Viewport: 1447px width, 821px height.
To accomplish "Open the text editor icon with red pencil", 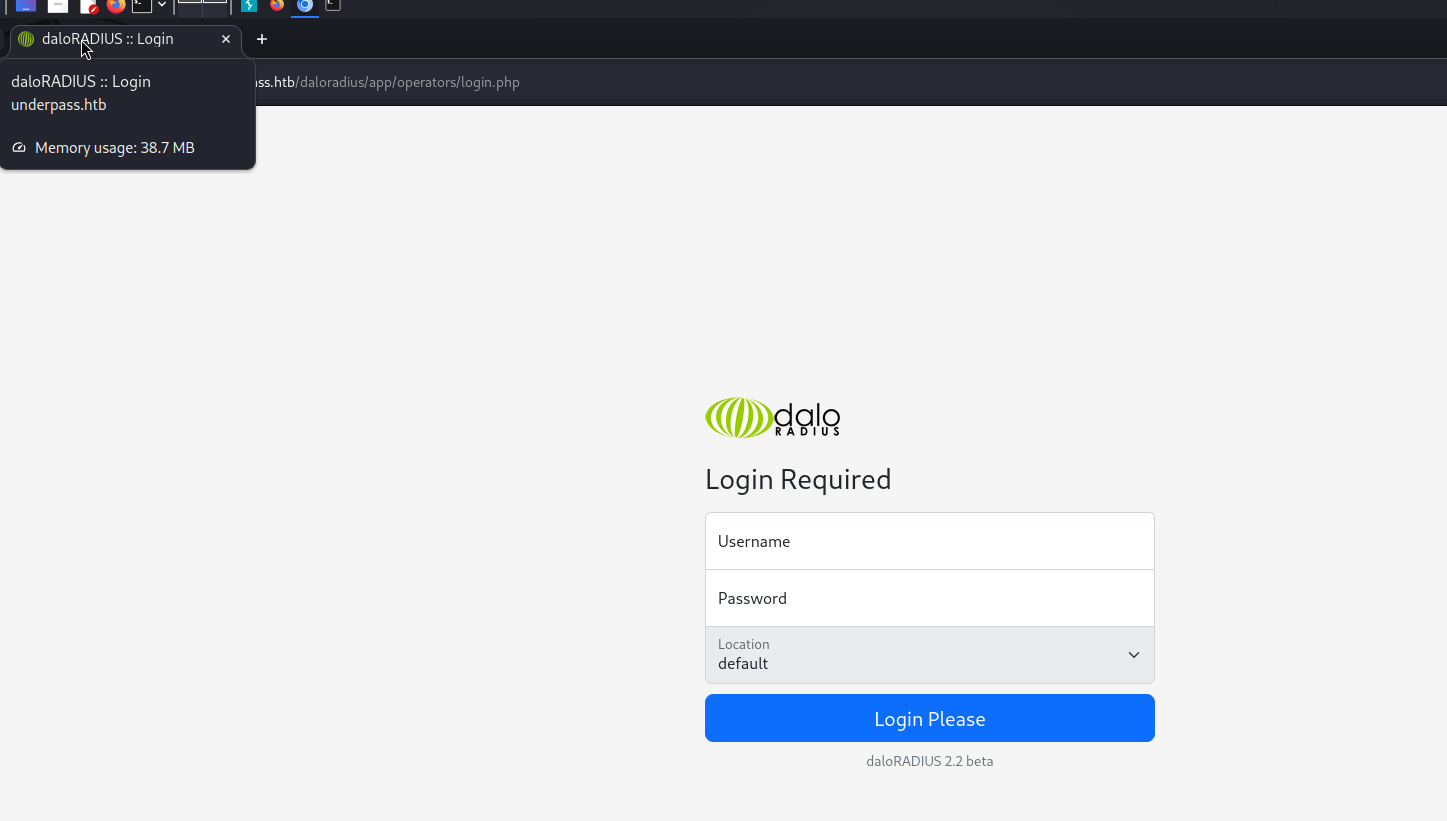I will [89, 5].
